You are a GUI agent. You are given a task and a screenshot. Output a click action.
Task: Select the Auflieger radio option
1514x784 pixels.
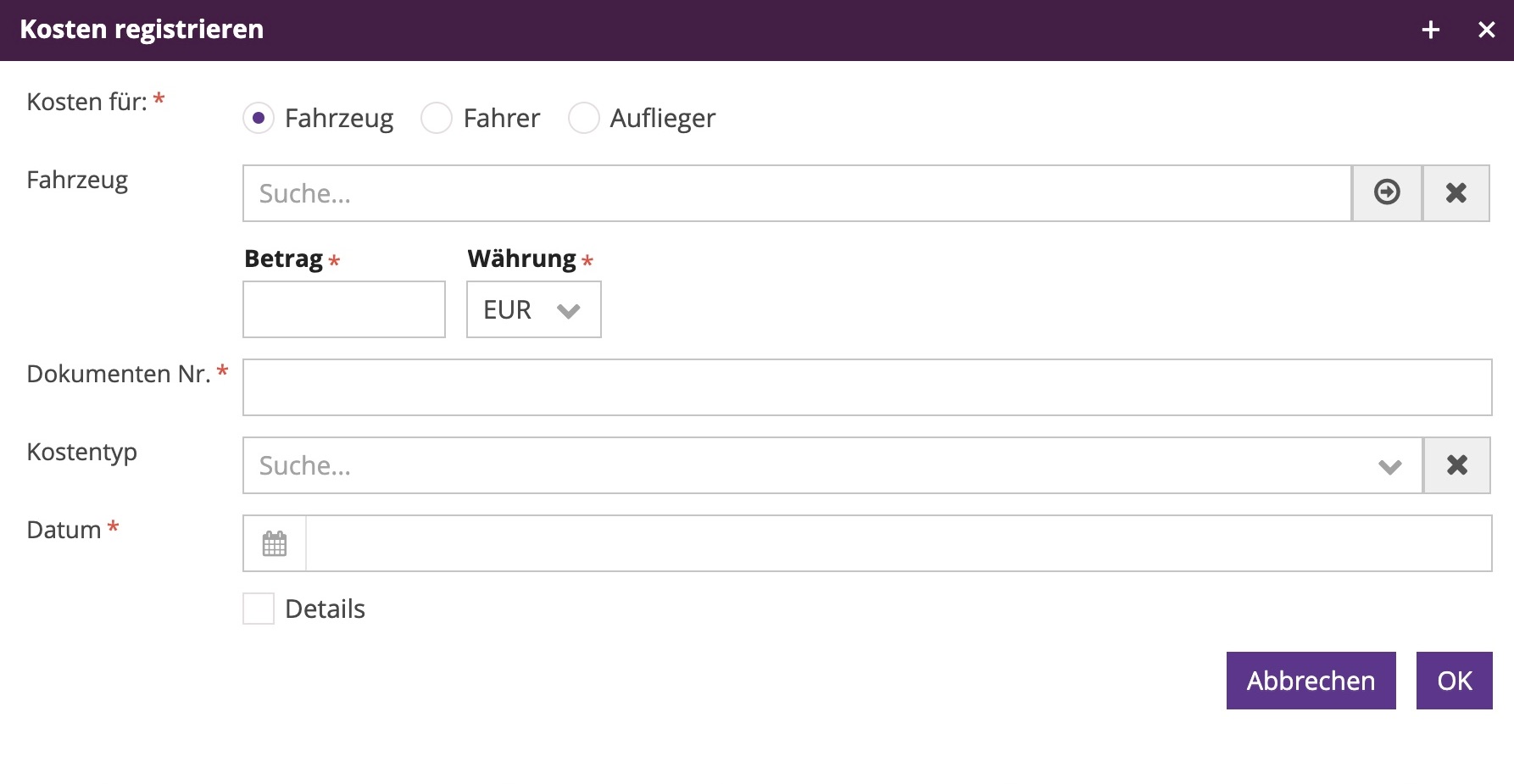point(584,118)
